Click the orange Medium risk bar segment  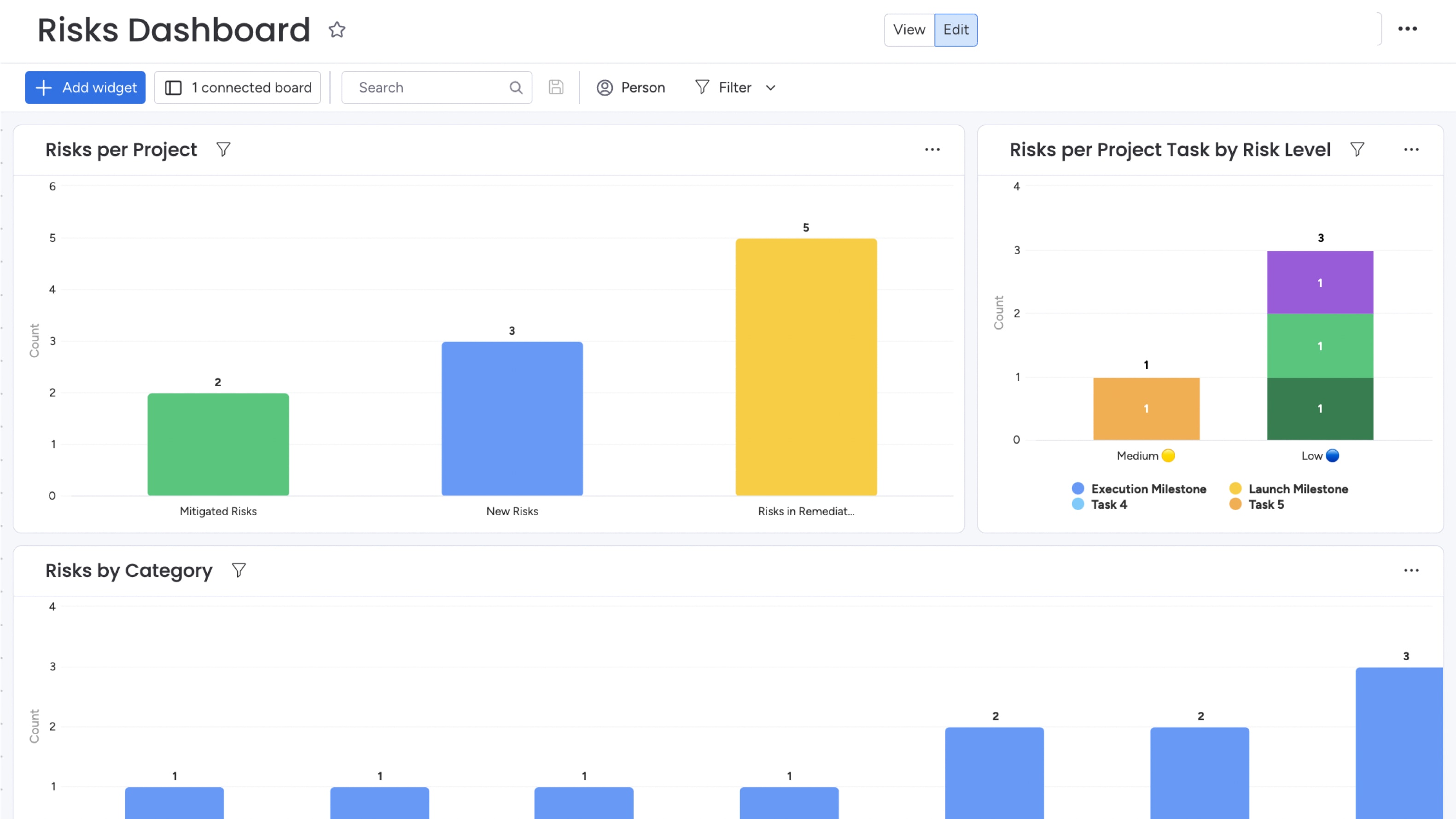(x=1146, y=409)
